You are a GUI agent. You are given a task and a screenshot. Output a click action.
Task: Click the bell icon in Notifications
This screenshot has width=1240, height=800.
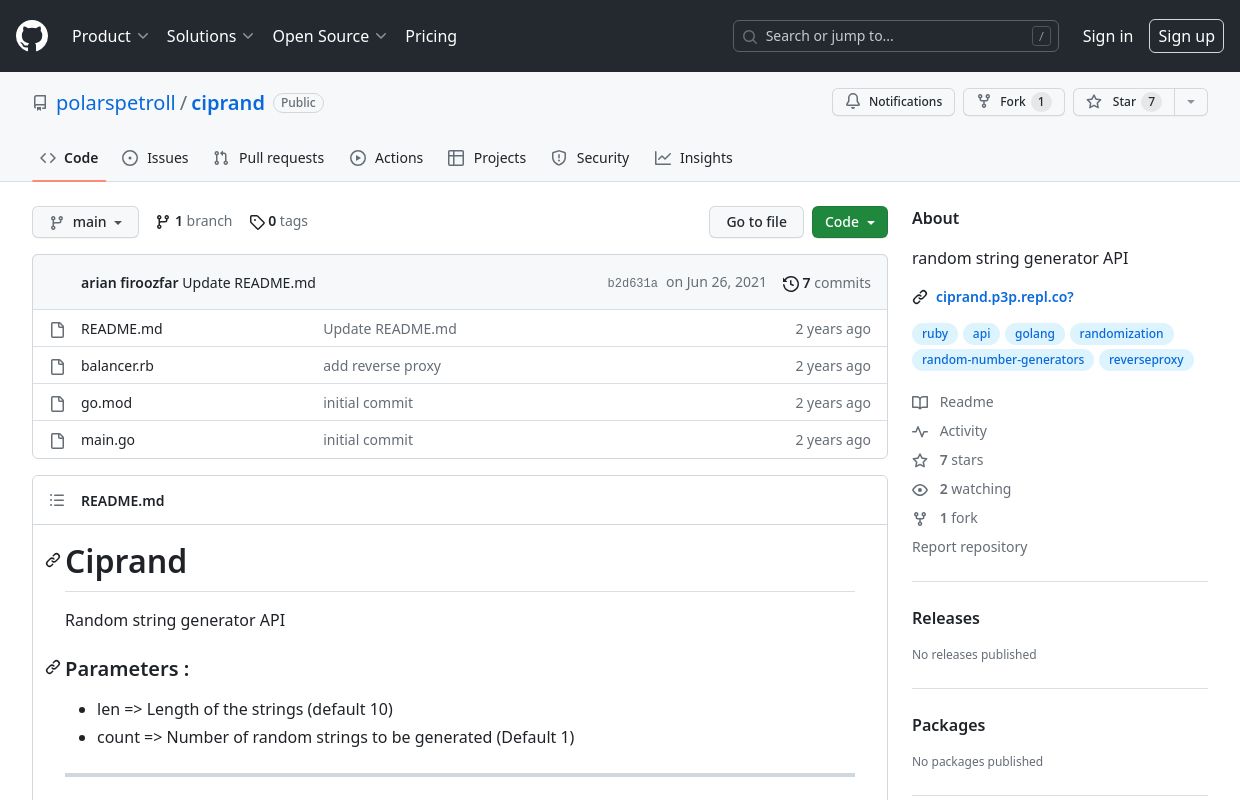[x=853, y=102]
